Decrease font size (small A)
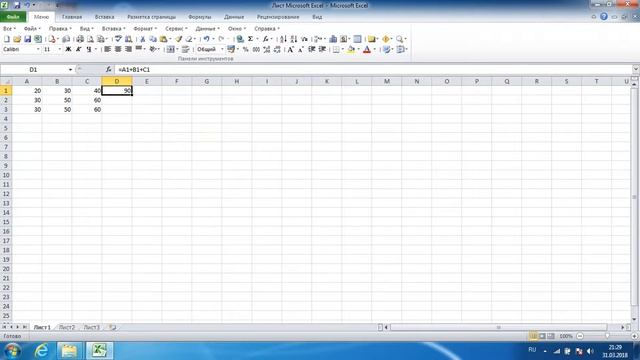 (x=301, y=50)
